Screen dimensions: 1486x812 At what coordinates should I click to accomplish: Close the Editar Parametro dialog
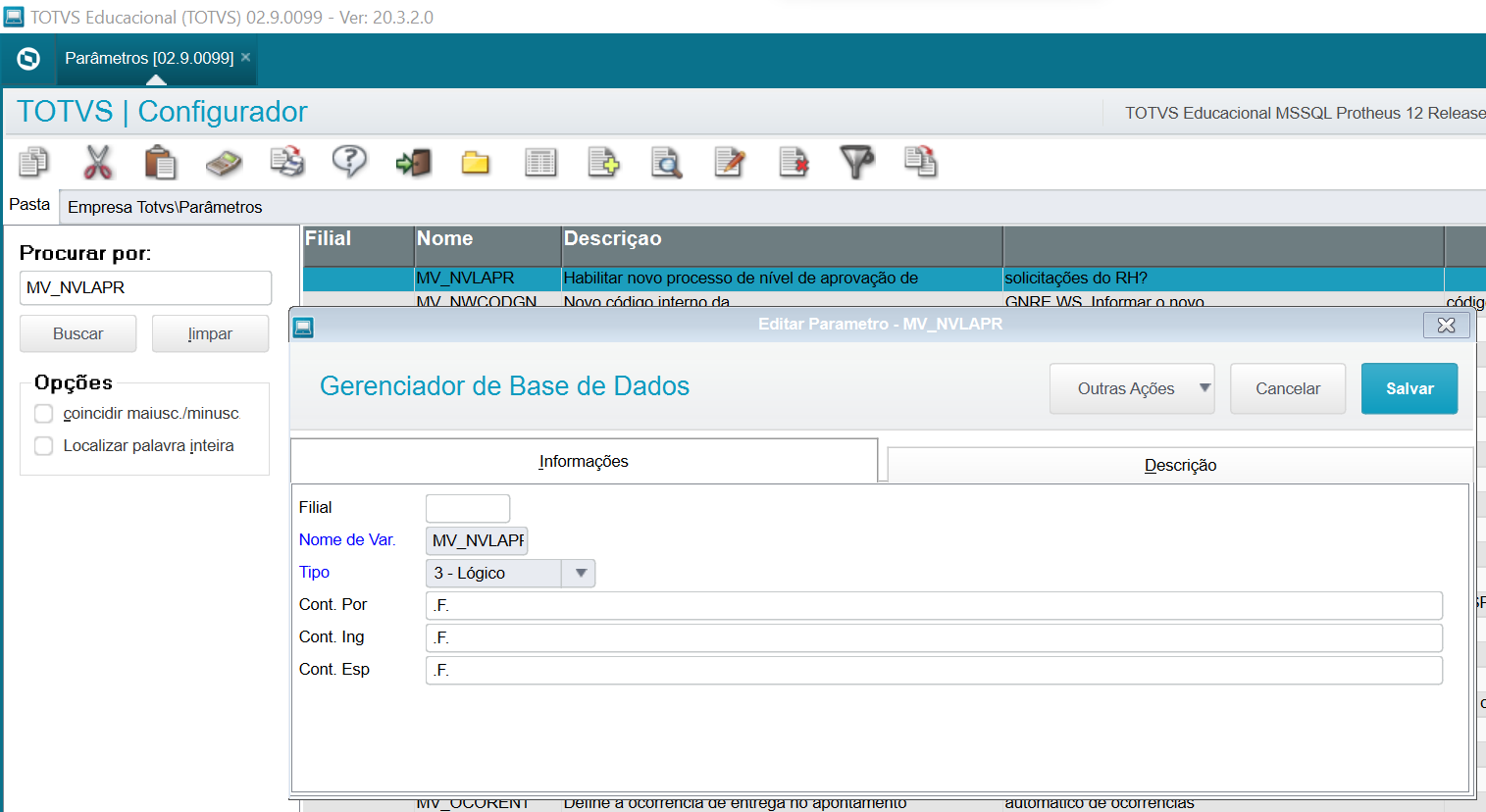click(x=1446, y=325)
